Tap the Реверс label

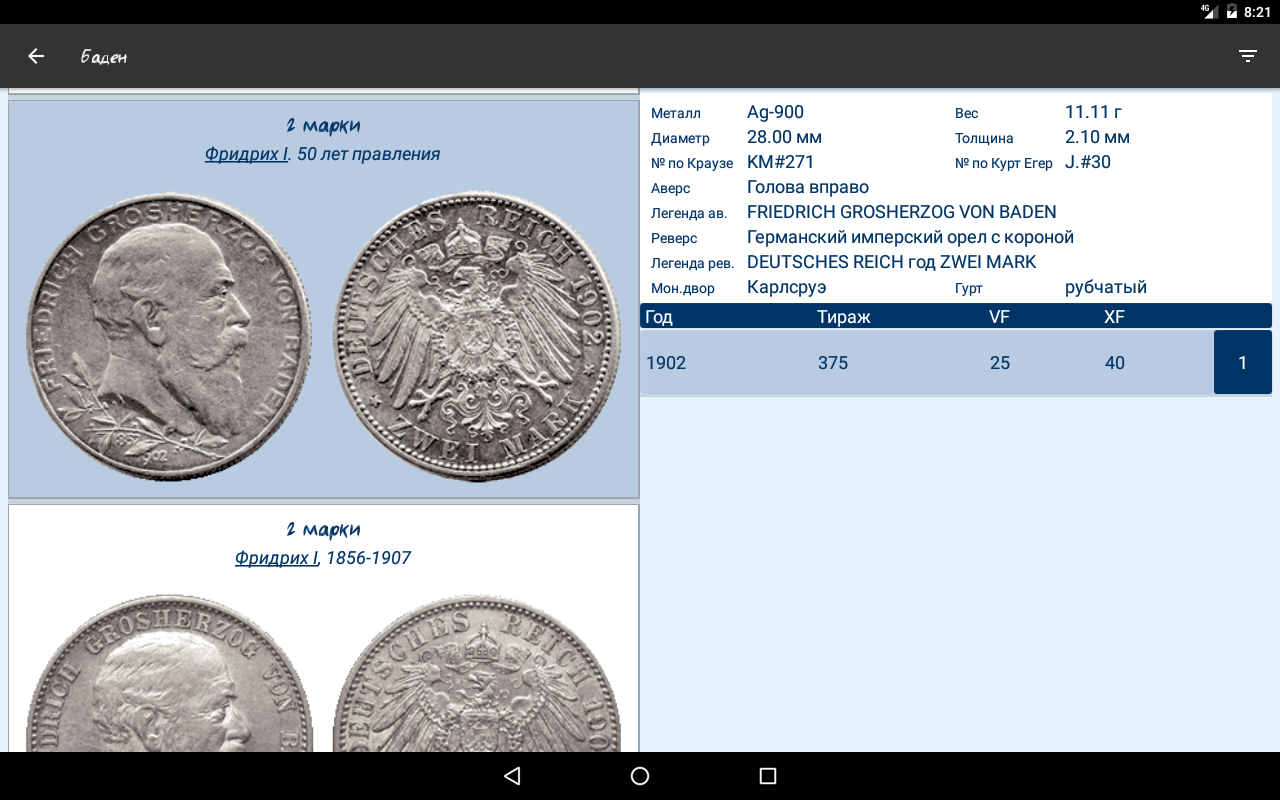tap(674, 238)
